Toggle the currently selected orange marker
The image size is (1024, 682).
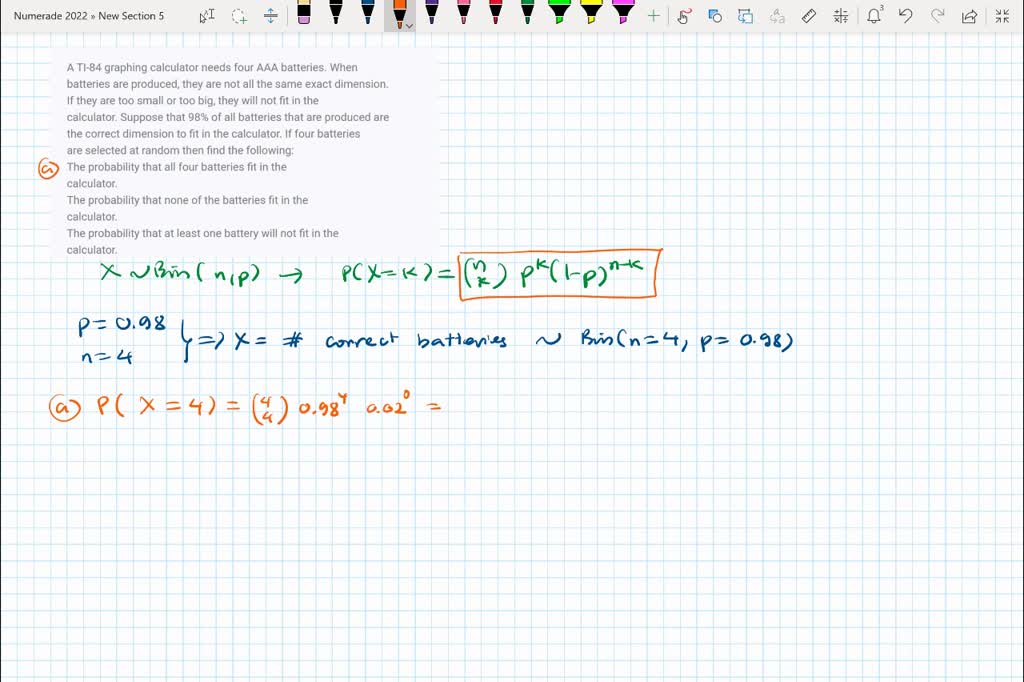[x=400, y=14]
